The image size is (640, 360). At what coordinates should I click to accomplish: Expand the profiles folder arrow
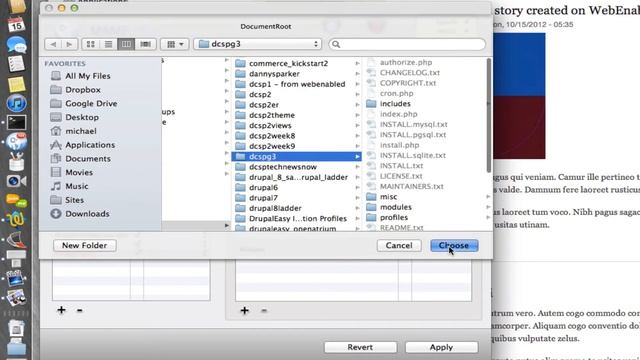click(488, 218)
